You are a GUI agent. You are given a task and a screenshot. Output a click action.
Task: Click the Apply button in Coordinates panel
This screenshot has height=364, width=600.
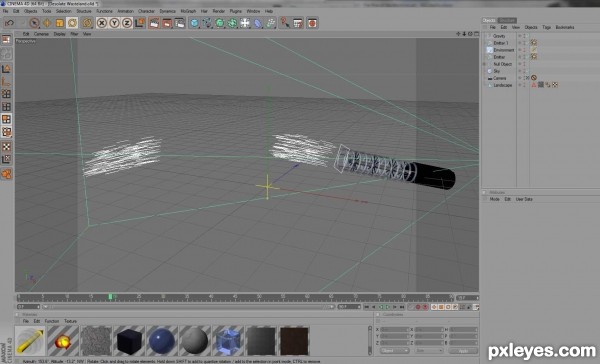tap(463, 351)
